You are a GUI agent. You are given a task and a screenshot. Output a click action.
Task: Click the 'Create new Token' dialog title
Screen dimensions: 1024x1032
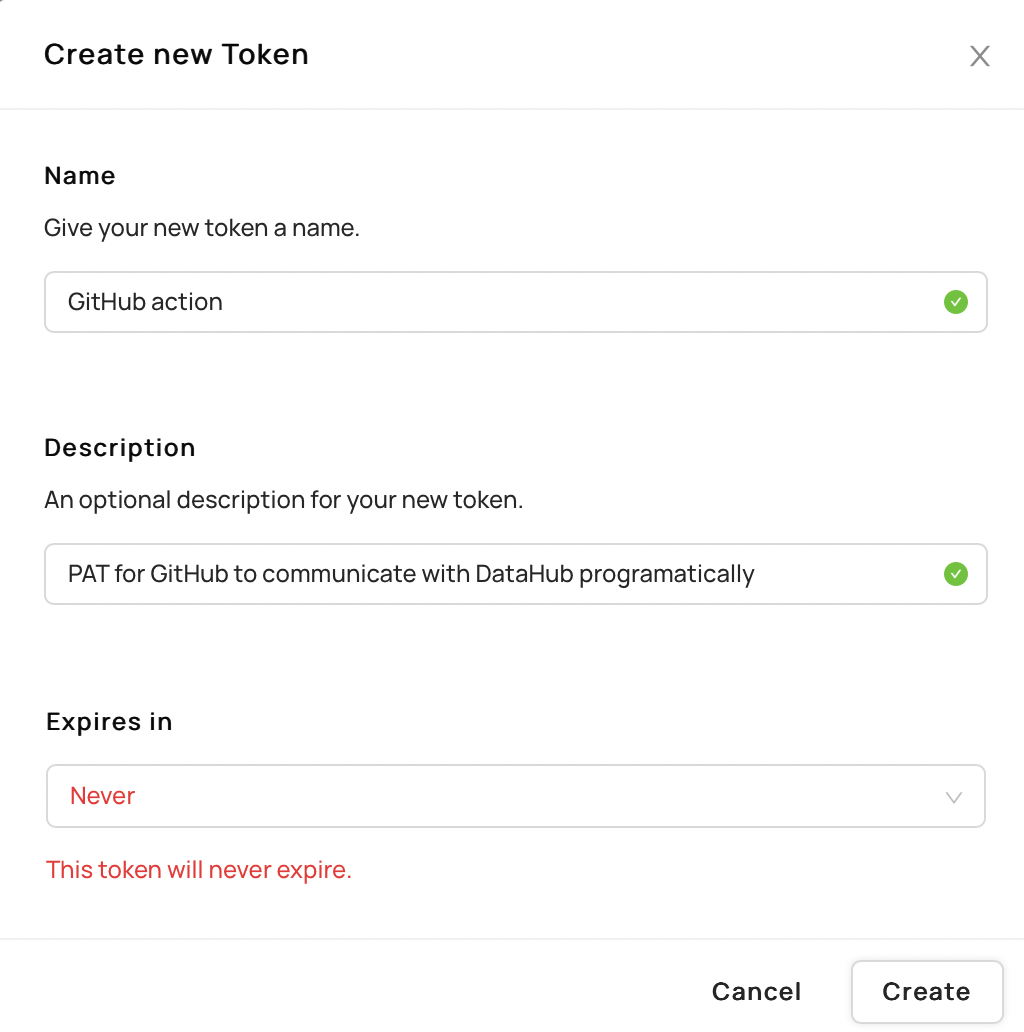click(176, 54)
